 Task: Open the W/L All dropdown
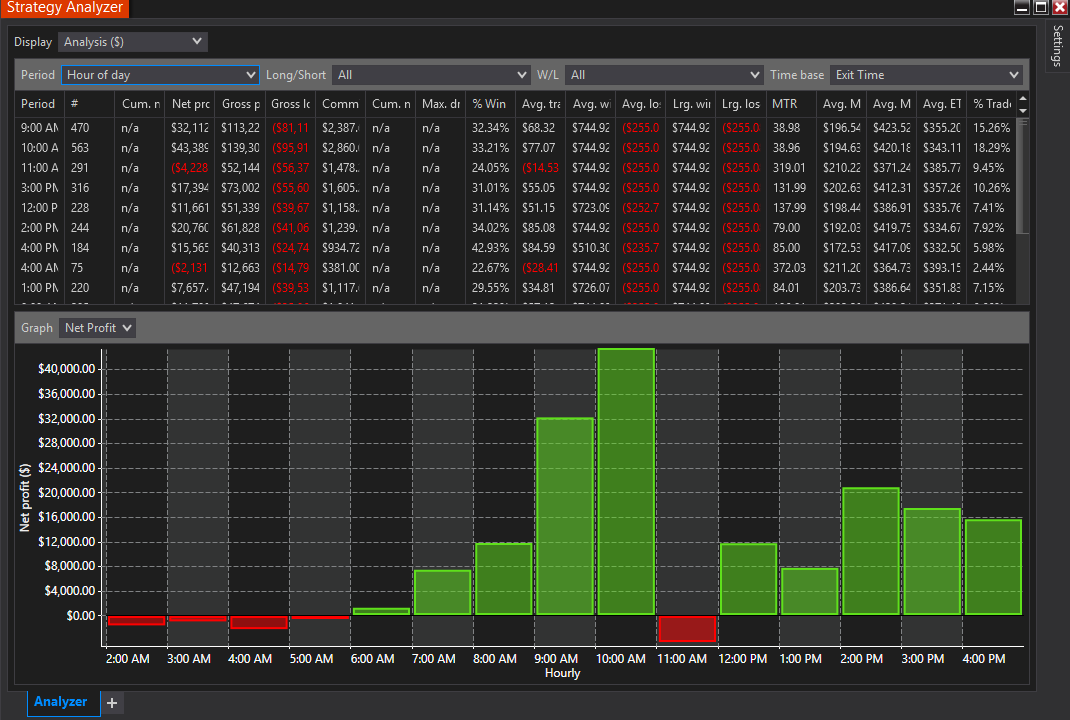coord(664,75)
